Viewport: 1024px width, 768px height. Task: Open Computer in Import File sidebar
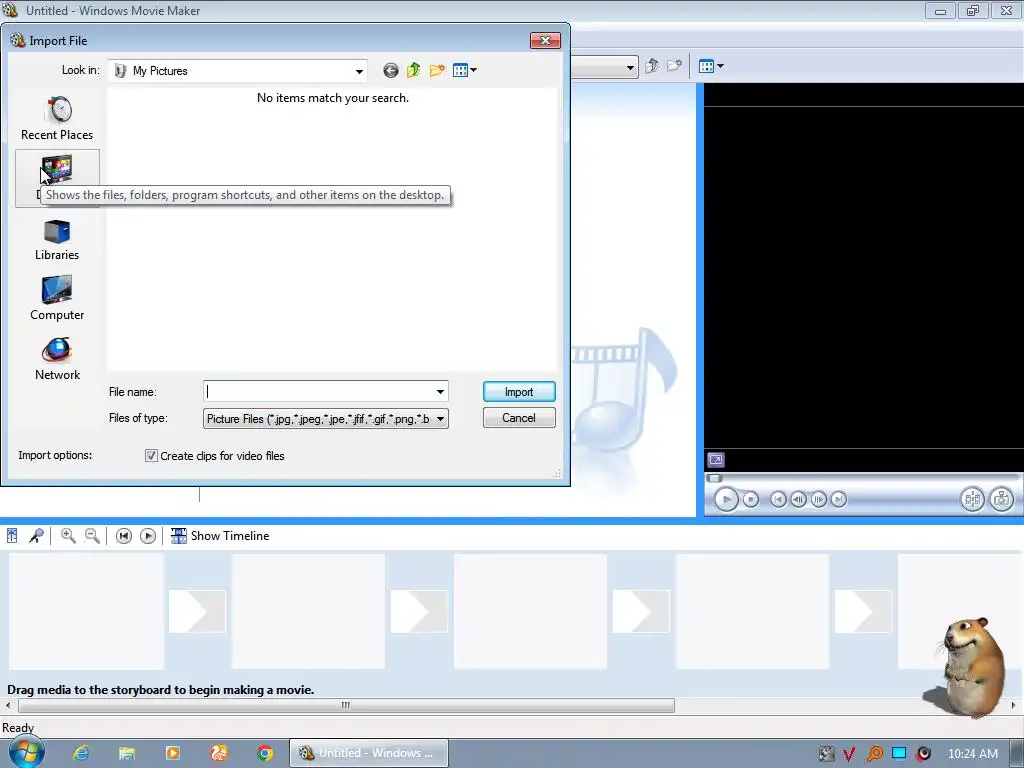coord(57,299)
